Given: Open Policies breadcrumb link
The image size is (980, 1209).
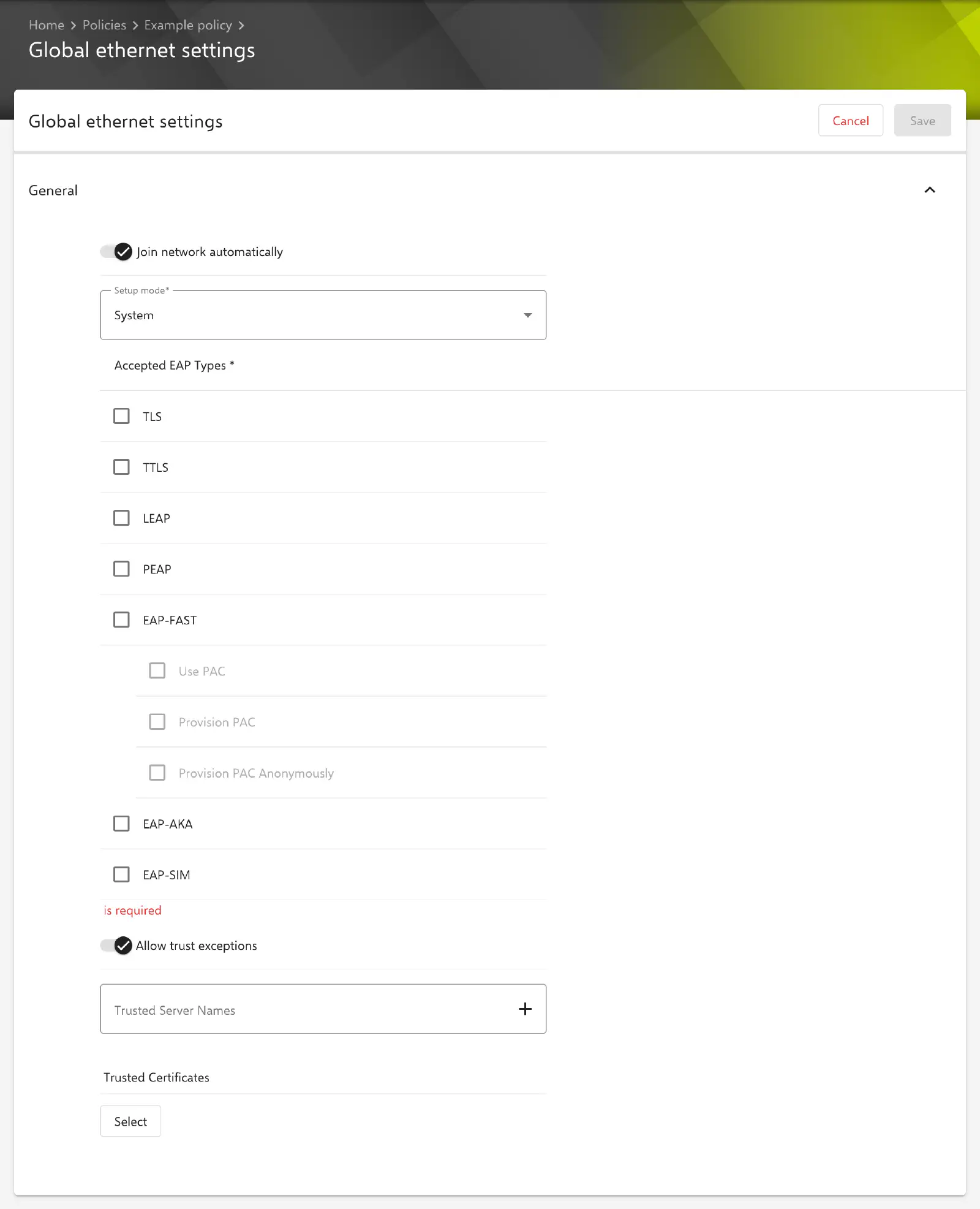Looking at the screenshot, I should pos(104,25).
